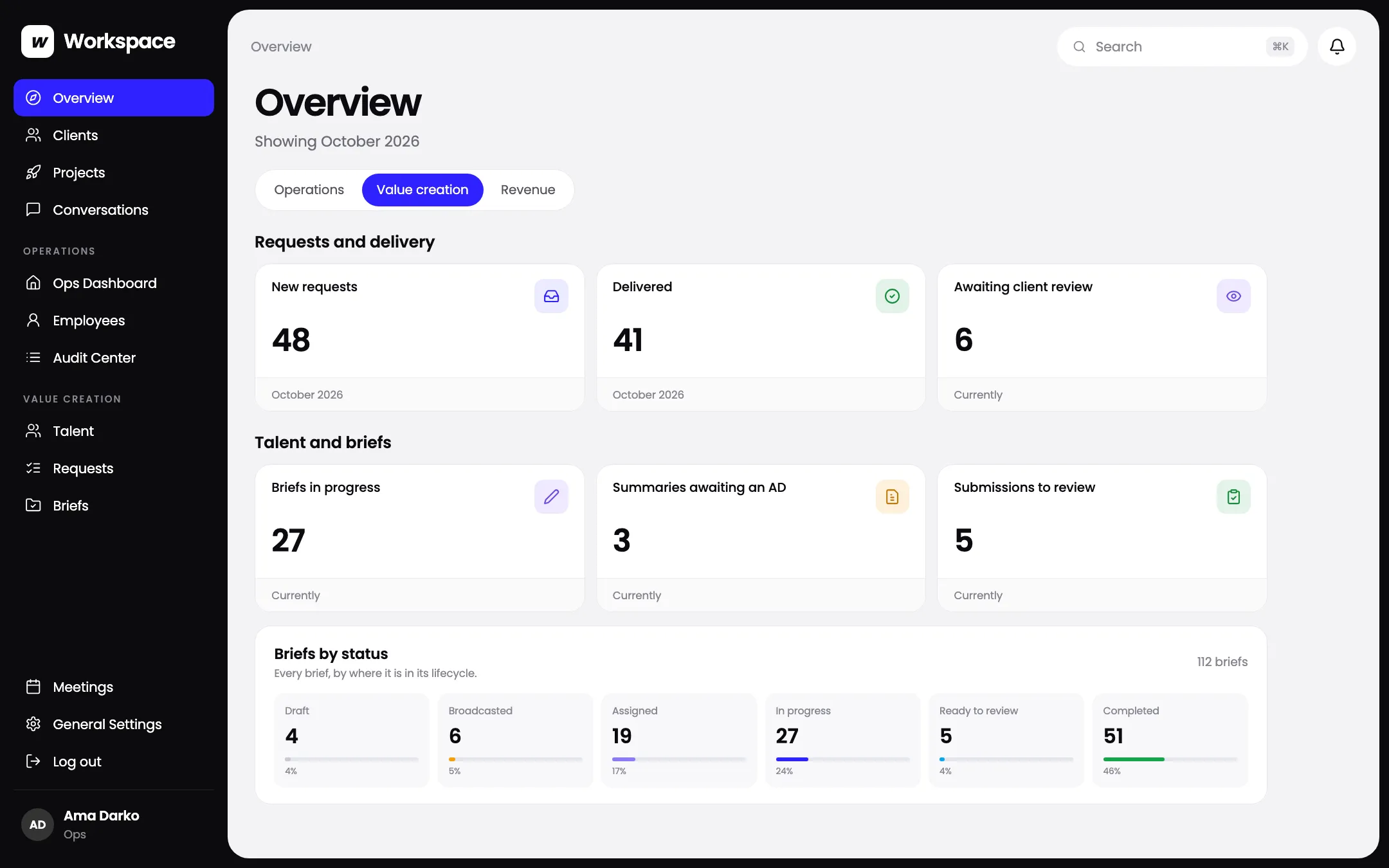Click the Meetings calendar icon
The height and width of the screenshot is (868, 1389).
[x=33, y=687]
